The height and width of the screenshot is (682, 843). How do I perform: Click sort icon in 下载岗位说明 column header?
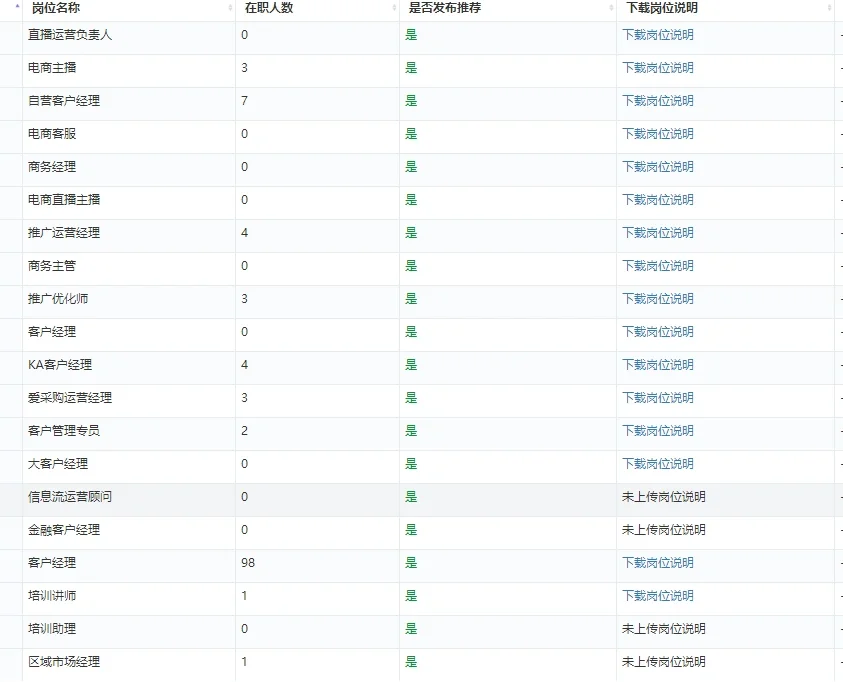tap(829, 8)
